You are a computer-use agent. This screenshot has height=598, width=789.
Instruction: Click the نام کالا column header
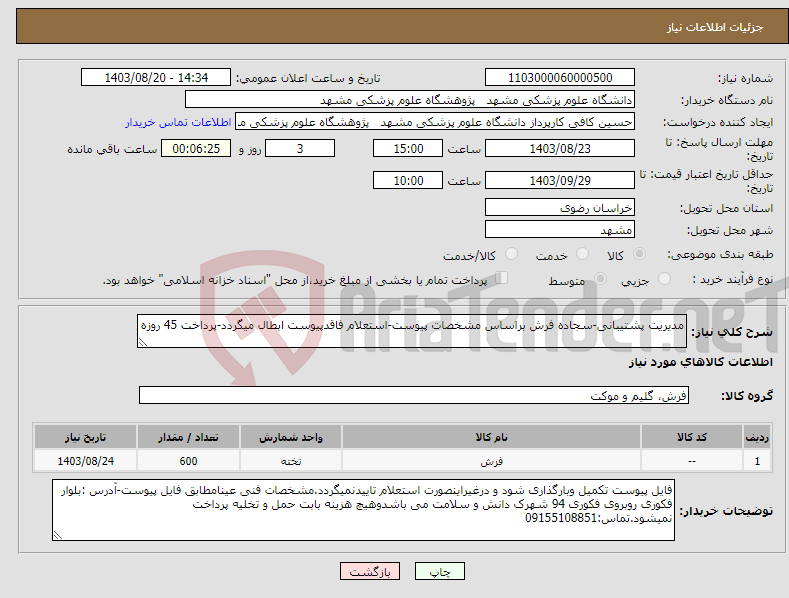tap(491, 437)
